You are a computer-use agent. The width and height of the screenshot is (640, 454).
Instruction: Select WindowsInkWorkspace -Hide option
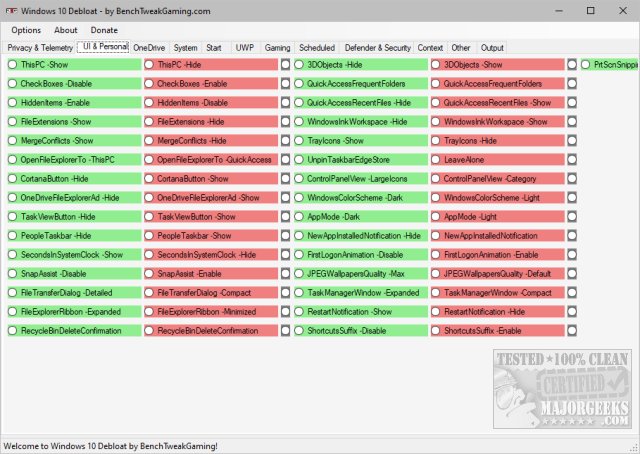pyautogui.click(x=361, y=122)
